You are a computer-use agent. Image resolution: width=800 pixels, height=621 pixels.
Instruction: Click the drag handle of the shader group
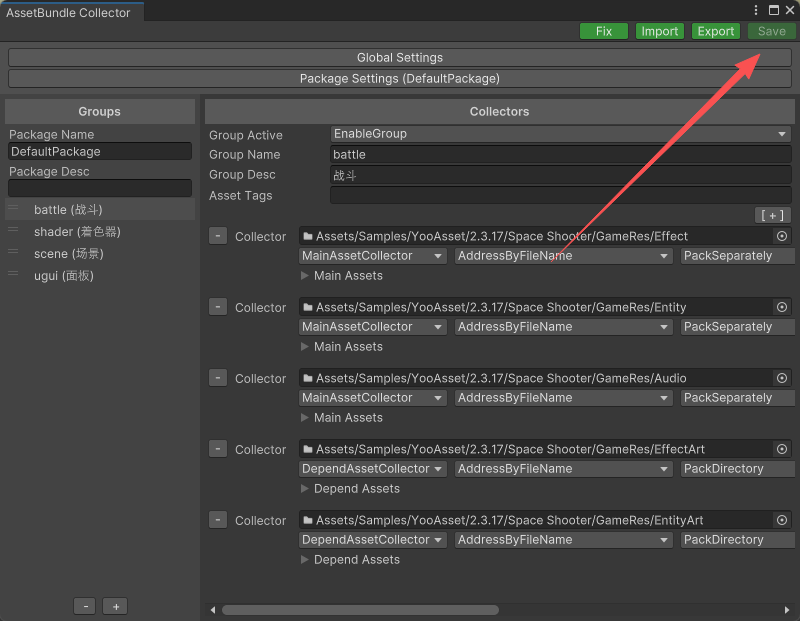(13, 230)
